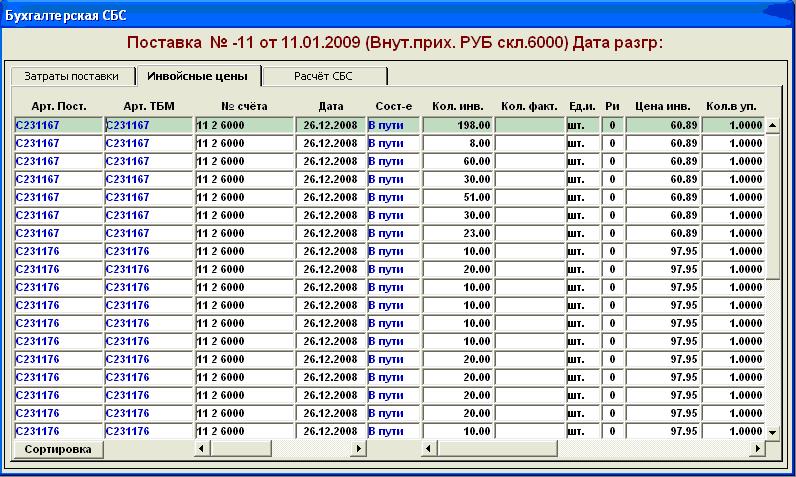The height and width of the screenshot is (477, 796).
Task: Click empty Кол. факт. field in the 198.00 row
Action: click(529, 125)
